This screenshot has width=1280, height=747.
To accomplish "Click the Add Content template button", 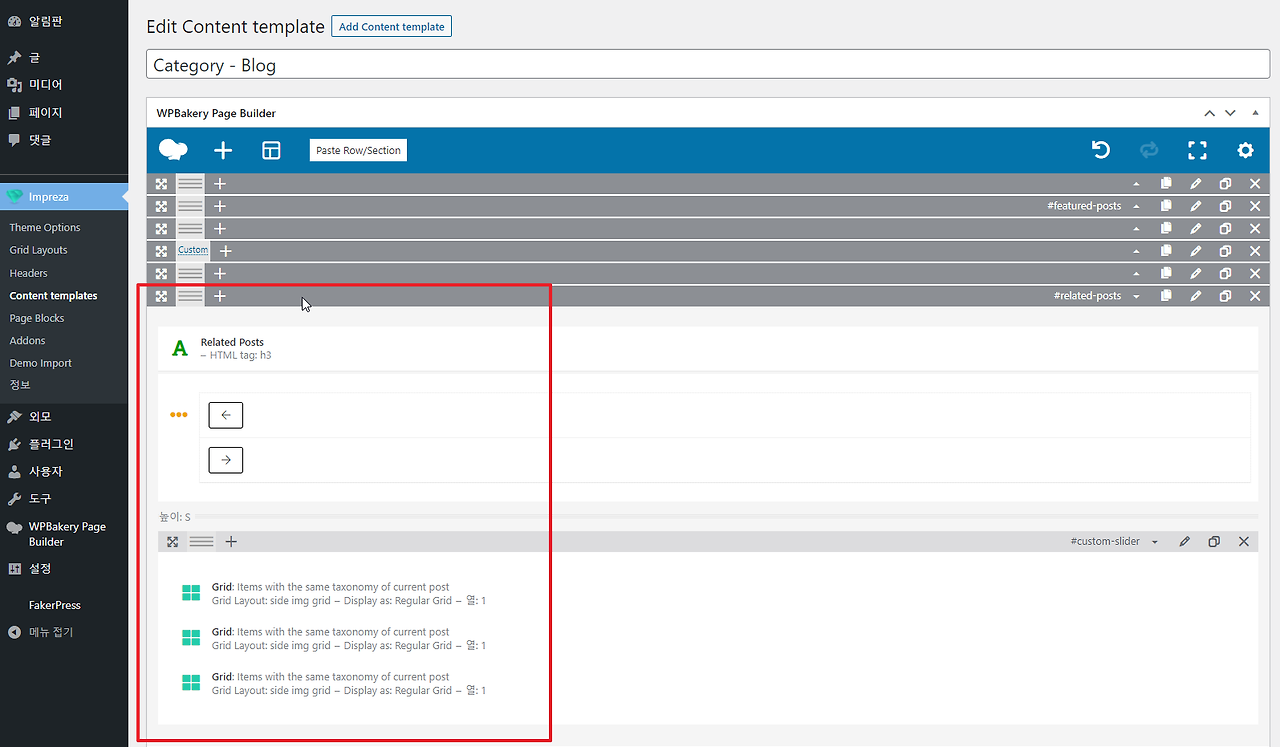I will click(x=391, y=26).
